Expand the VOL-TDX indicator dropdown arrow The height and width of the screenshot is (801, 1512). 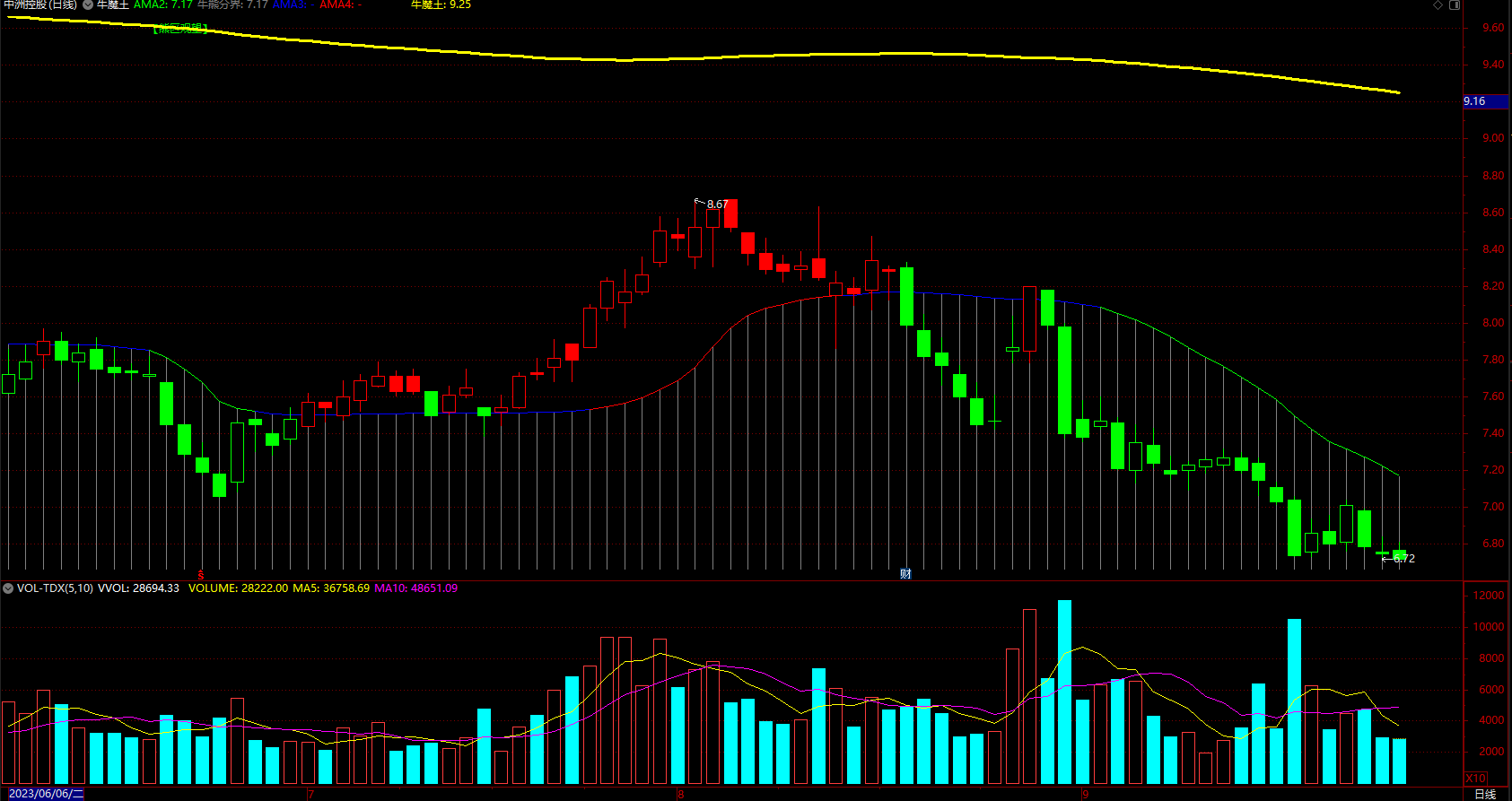(x=8, y=588)
